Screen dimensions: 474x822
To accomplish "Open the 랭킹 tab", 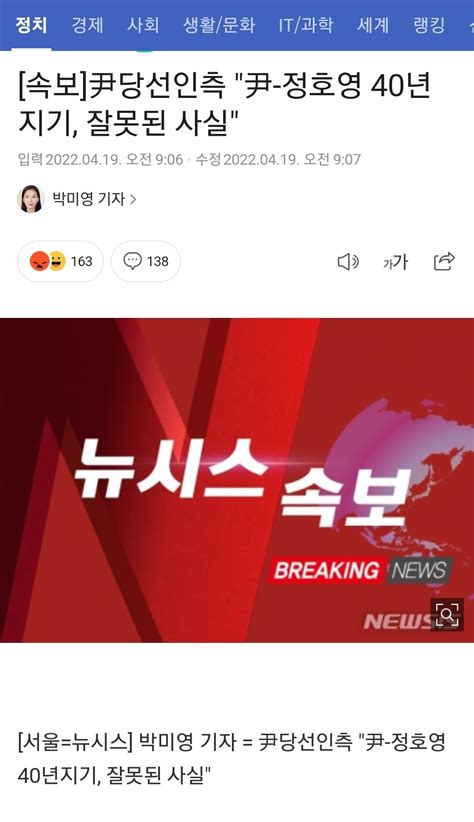I will point(429,25).
